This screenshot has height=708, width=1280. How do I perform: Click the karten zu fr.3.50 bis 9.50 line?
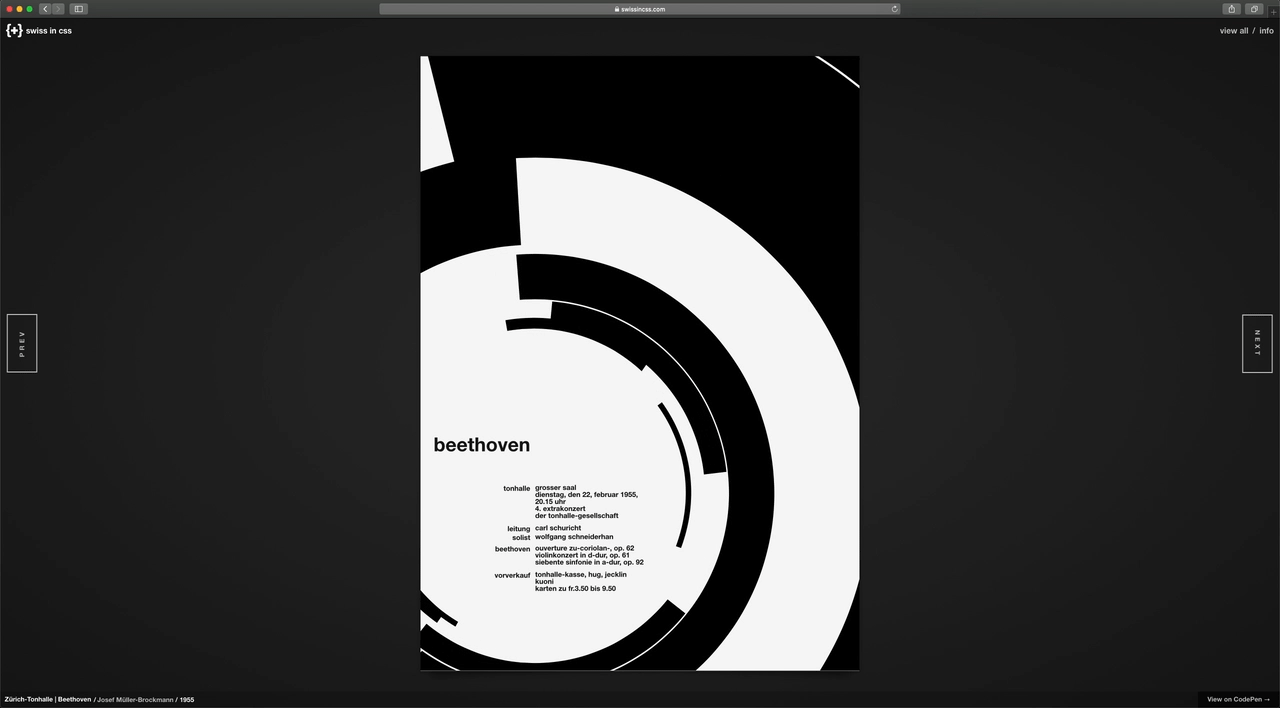[x=575, y=588]
